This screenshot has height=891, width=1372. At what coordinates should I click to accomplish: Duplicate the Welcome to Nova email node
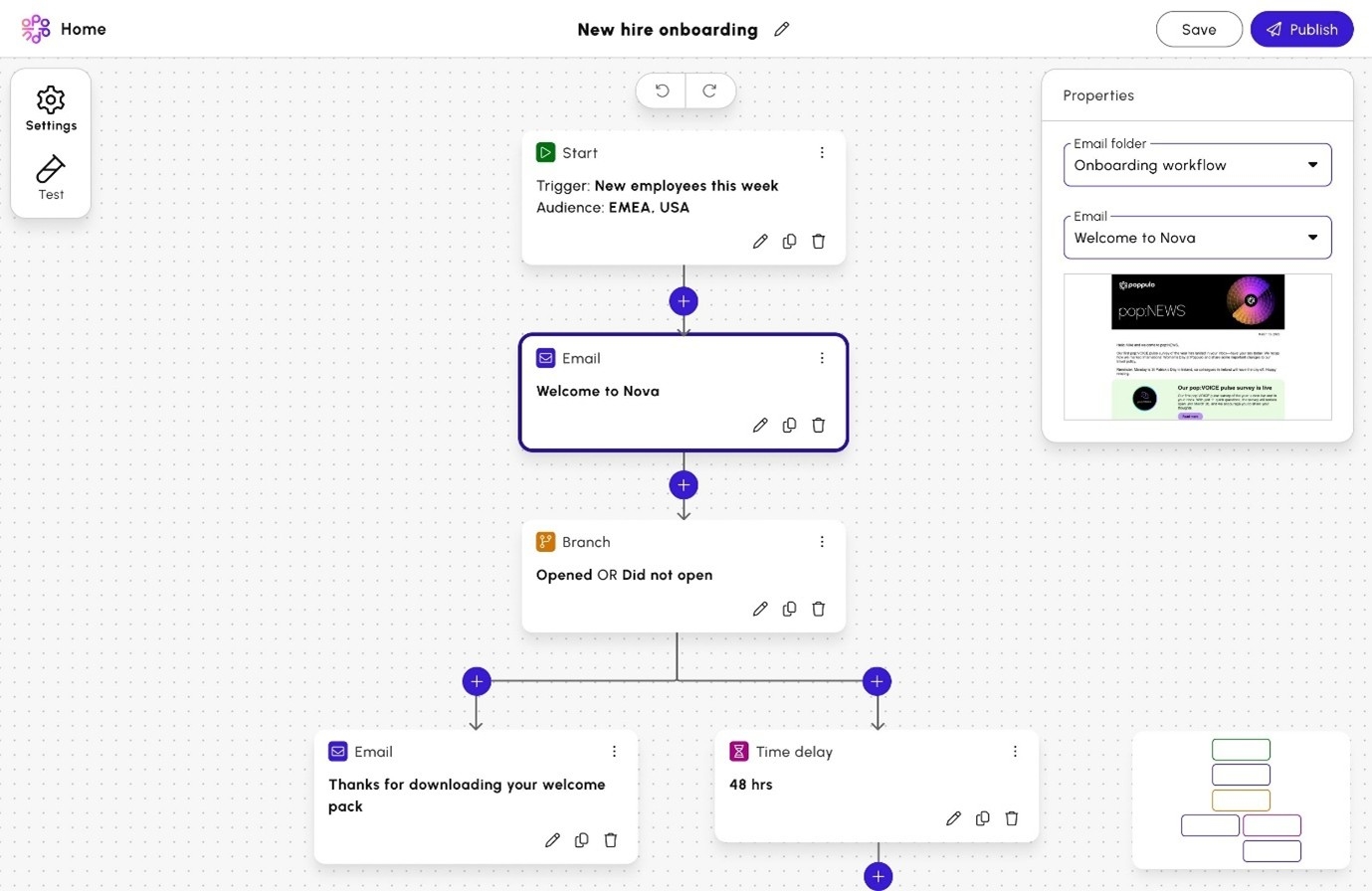(789, 425)
